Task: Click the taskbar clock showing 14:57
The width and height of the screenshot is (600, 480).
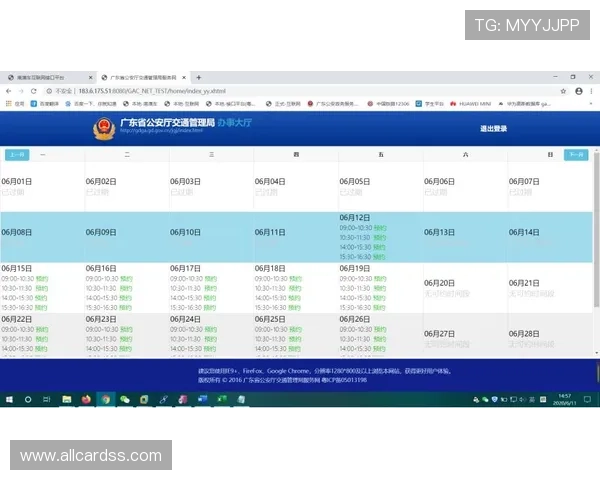Action: point(564,400)
